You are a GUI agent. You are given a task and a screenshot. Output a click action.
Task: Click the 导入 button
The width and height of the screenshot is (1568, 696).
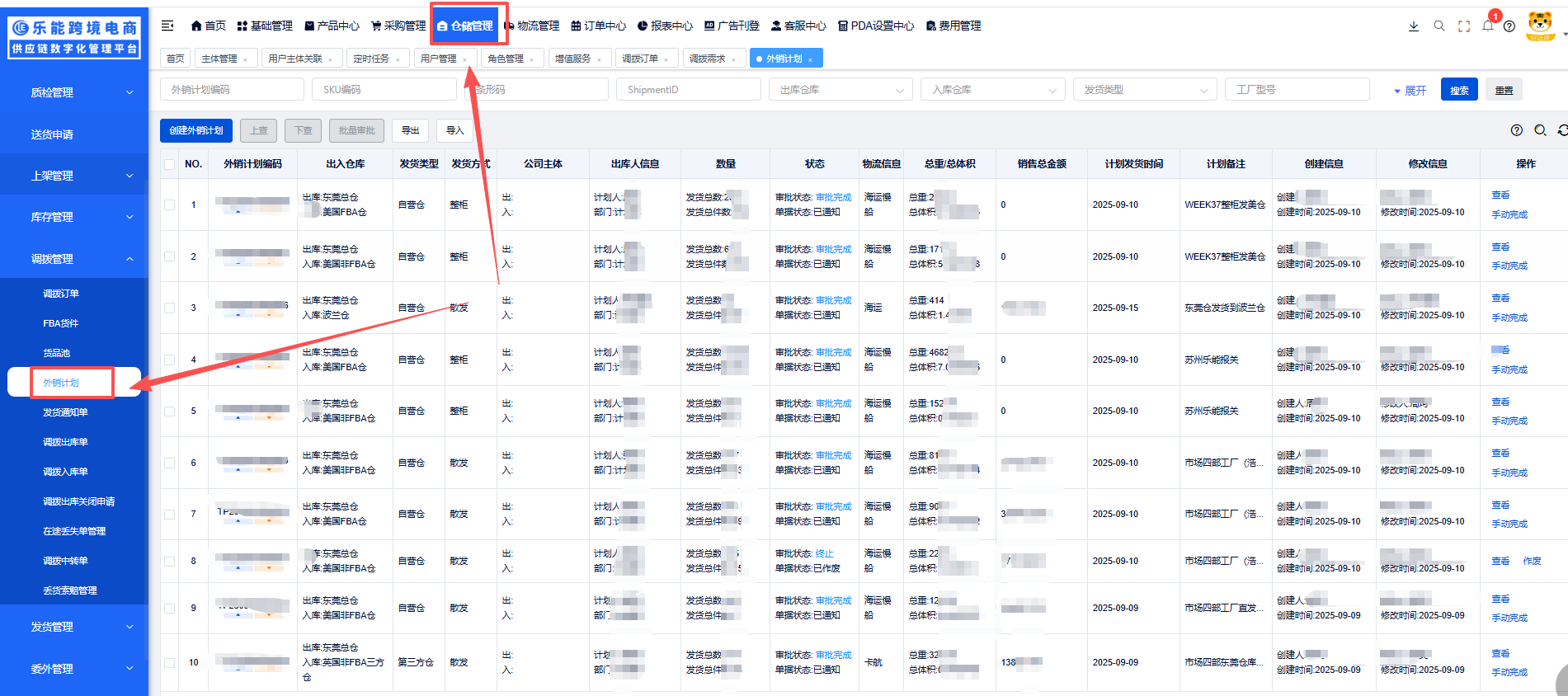point(455,130)
